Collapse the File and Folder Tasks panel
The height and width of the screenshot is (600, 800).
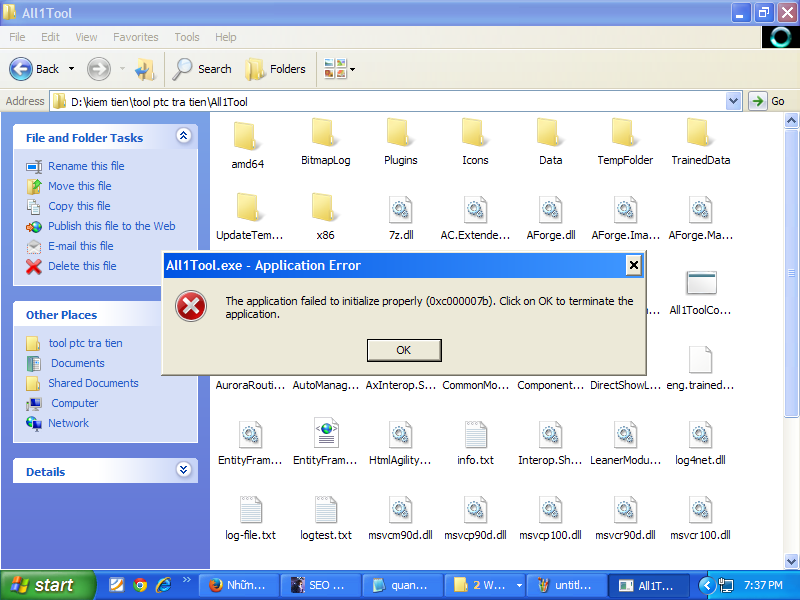[x=183, y=136]
